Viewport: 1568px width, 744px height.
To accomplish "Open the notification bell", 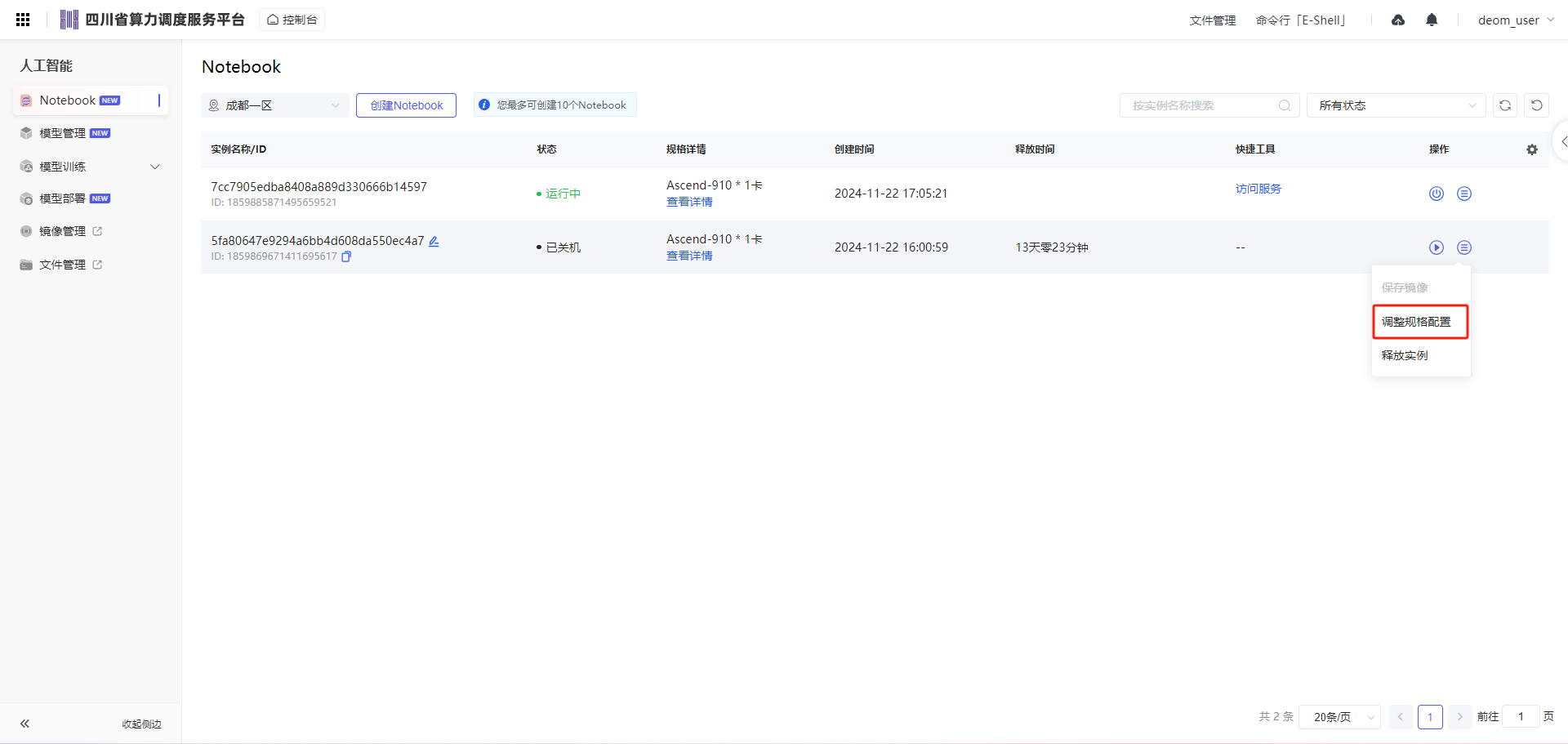I will click(1432, 20).
